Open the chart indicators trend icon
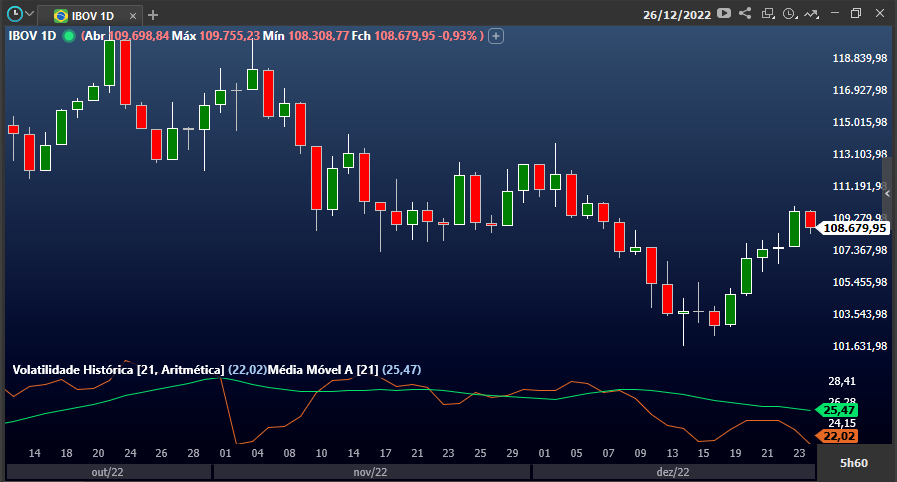This screenshot has width=897, height=482. point(811,14)
